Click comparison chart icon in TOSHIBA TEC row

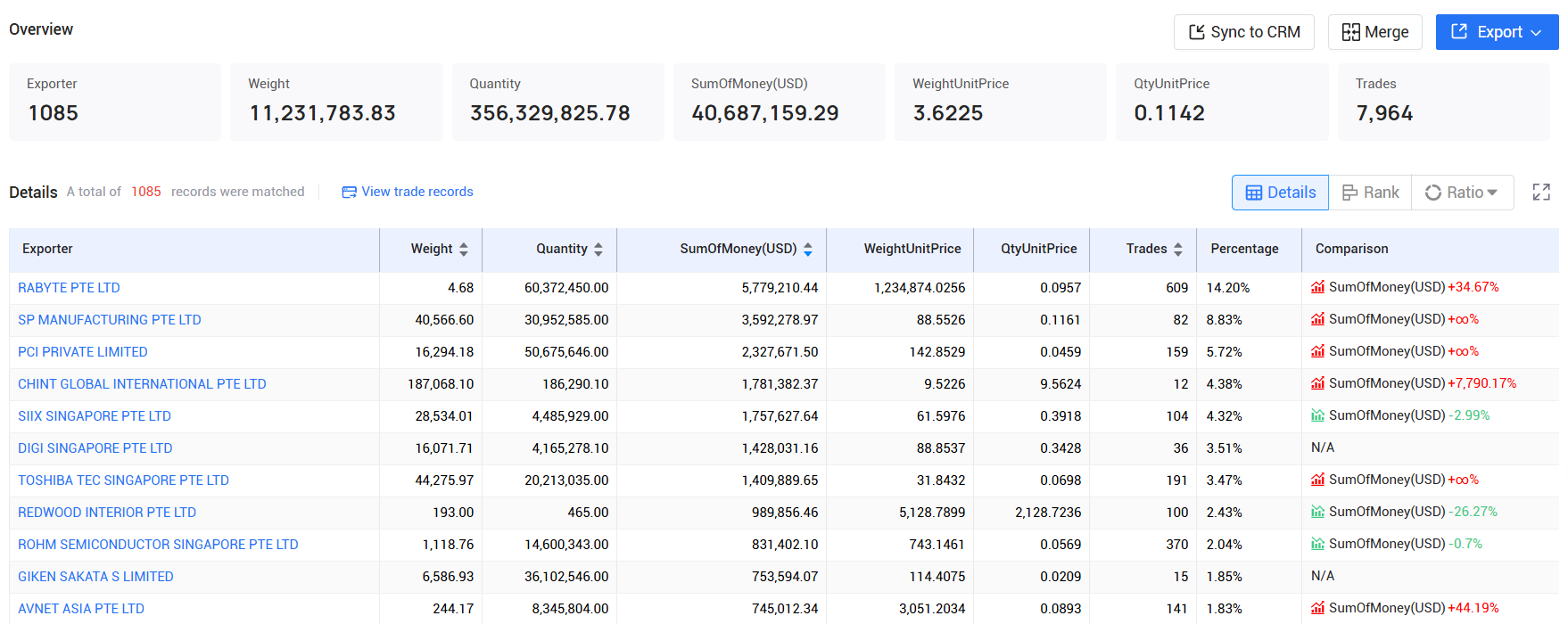(x=1317, y=480)
